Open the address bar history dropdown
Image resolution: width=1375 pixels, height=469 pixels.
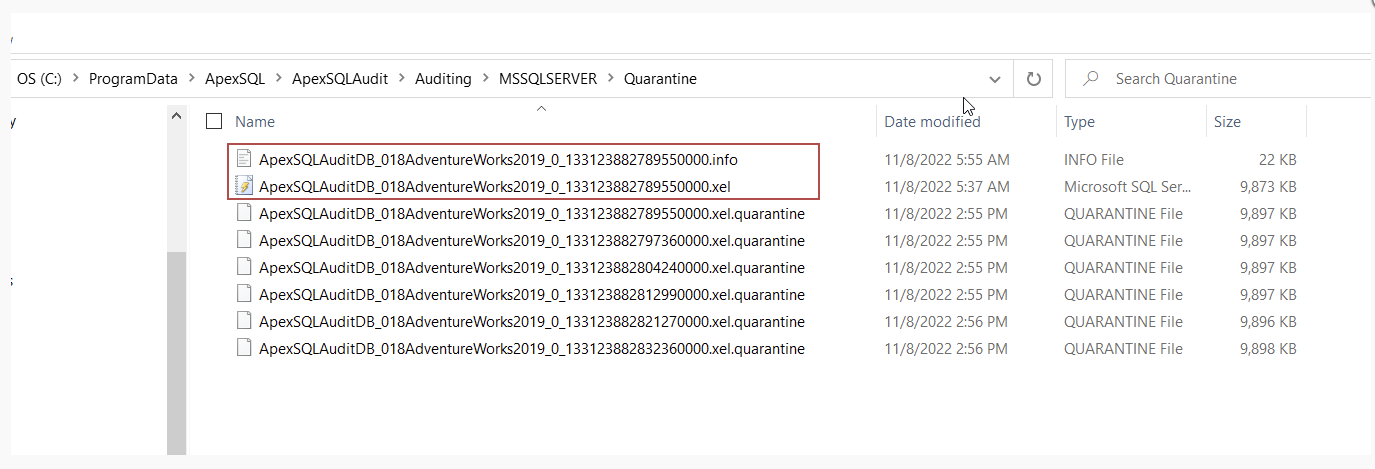coord(995,79)
